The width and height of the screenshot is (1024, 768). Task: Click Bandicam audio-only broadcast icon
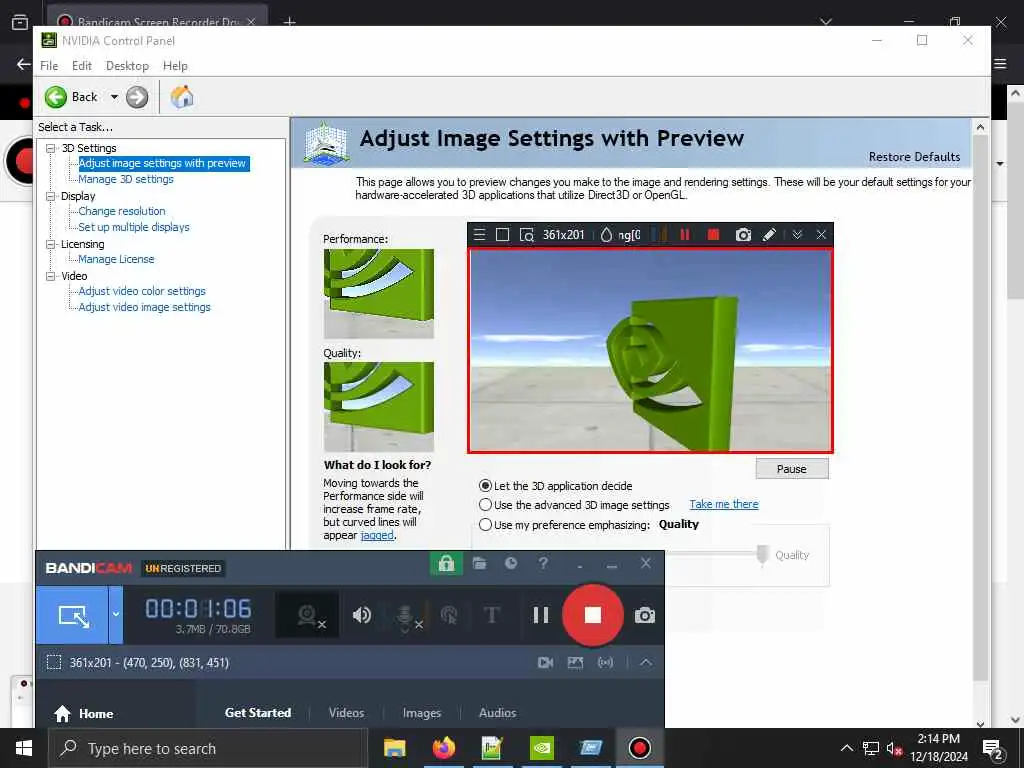pyautogui.click(x=605, y=663)
